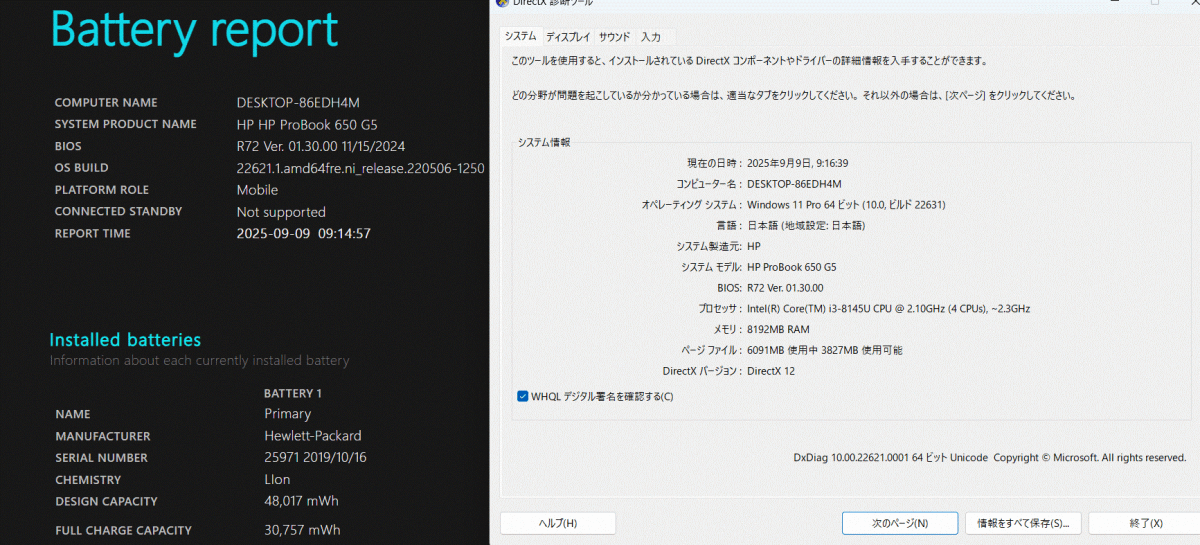Click the DirectX diagnostic tool title icon
Image resolution: width=1200 pixels, height=545 pixels.
coord(502,3)
